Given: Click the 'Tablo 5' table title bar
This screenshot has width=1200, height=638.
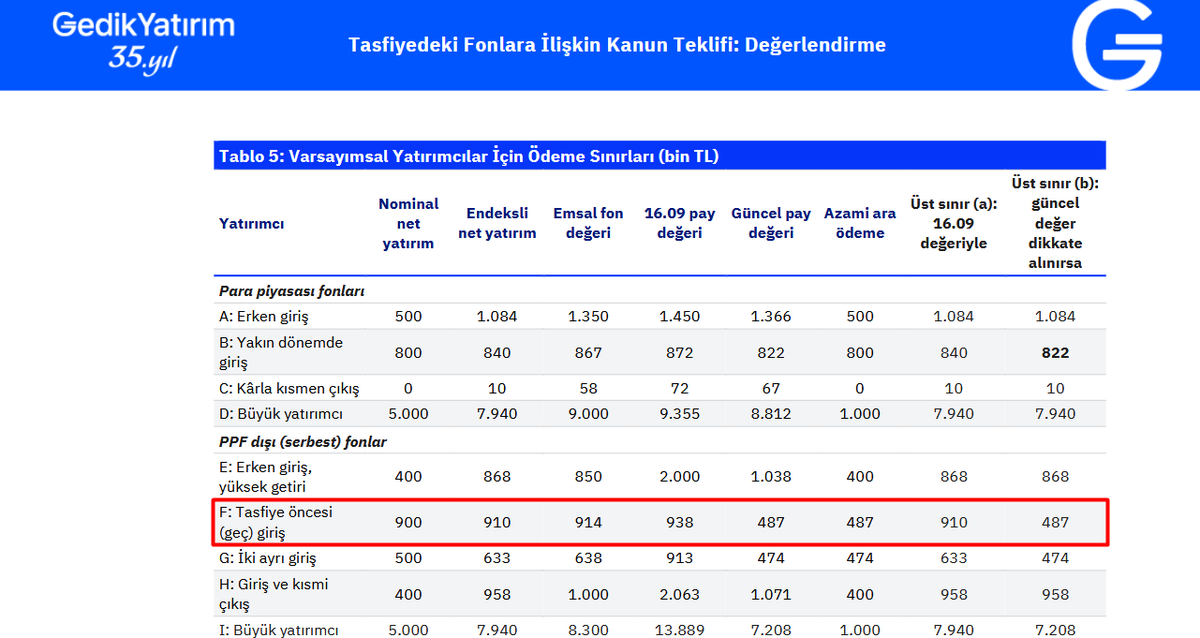Looking at the screenshot, I should 660,155.
